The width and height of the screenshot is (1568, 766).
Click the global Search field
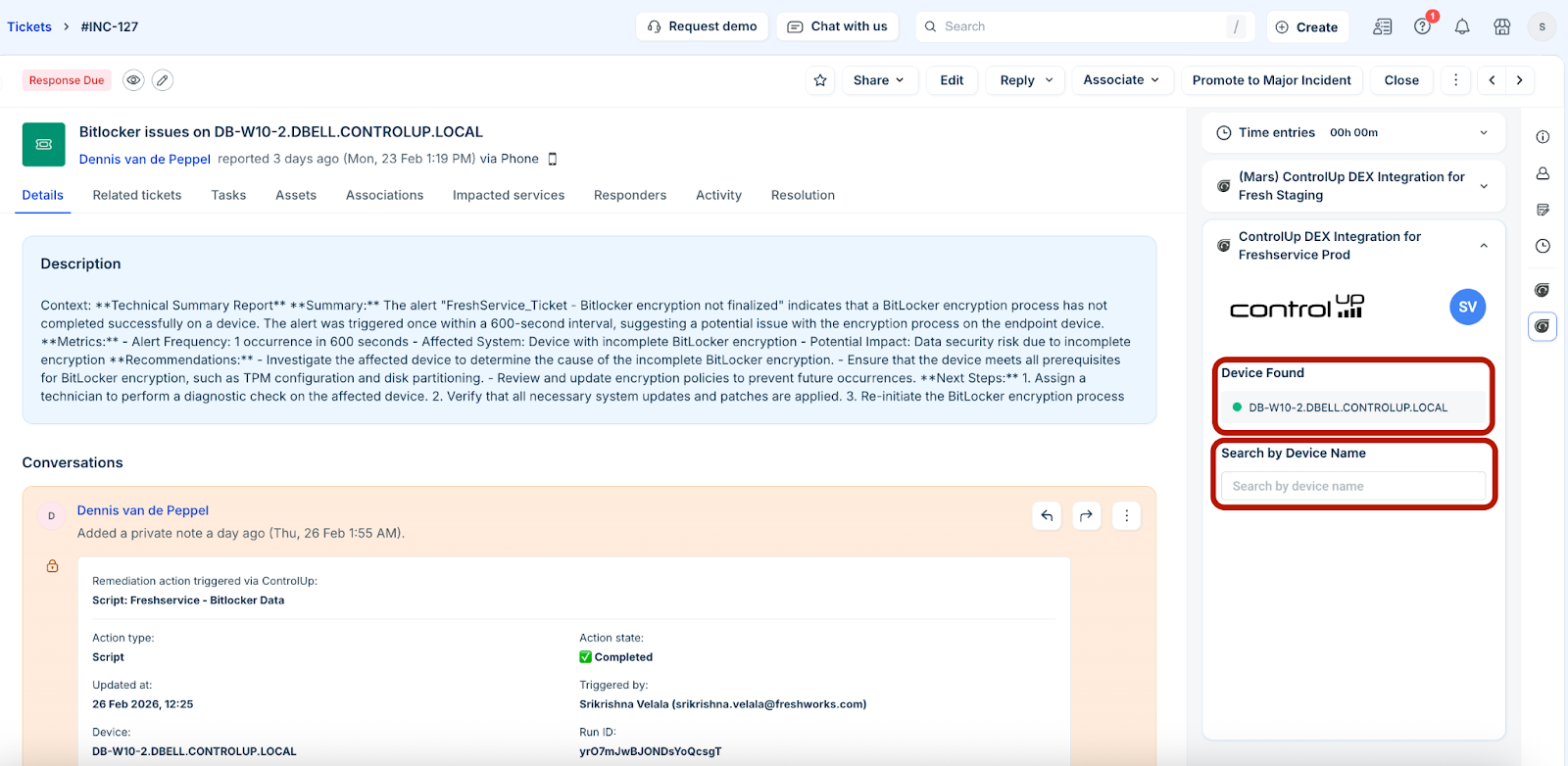coord(1085,26)
